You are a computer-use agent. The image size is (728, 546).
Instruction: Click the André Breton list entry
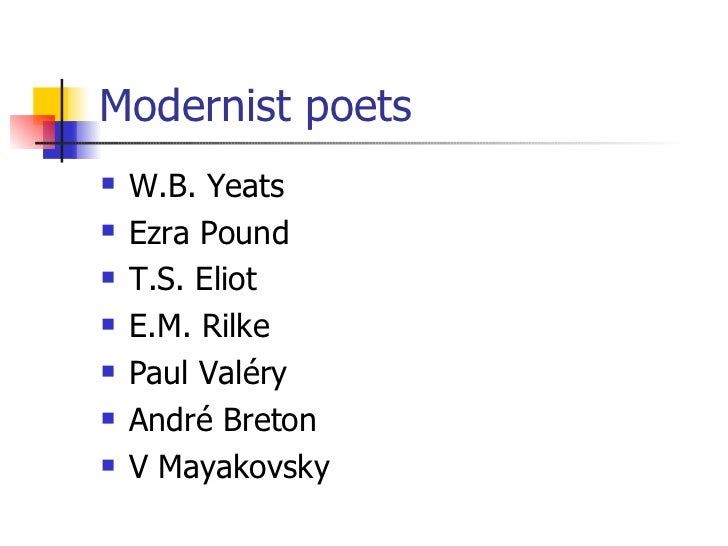click(223, 420)
